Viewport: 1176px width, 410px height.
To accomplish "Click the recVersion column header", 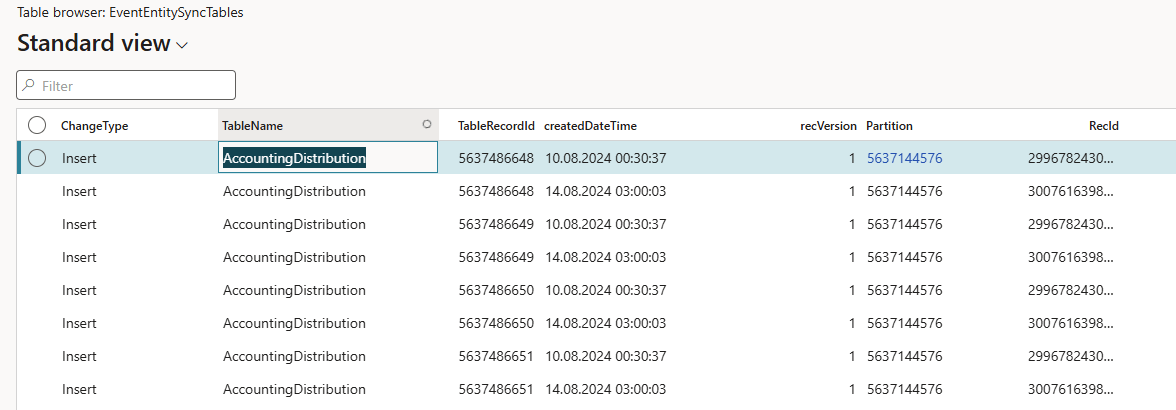I will [828, 126].
